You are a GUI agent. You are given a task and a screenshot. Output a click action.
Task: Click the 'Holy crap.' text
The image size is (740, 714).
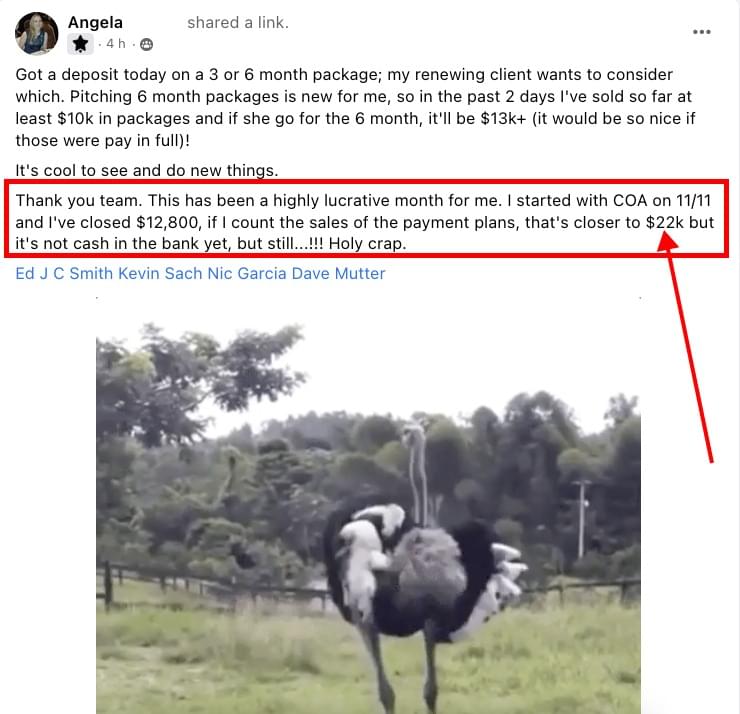click(368, 244)
